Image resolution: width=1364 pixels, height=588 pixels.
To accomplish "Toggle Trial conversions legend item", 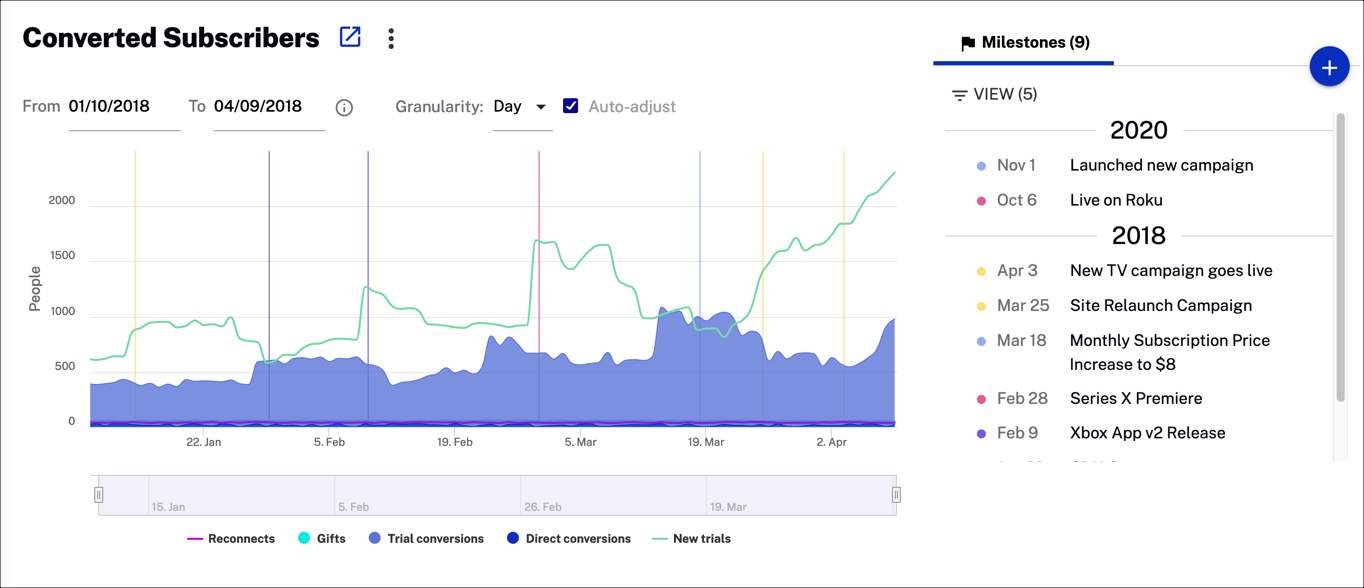I will coord(425,538).
